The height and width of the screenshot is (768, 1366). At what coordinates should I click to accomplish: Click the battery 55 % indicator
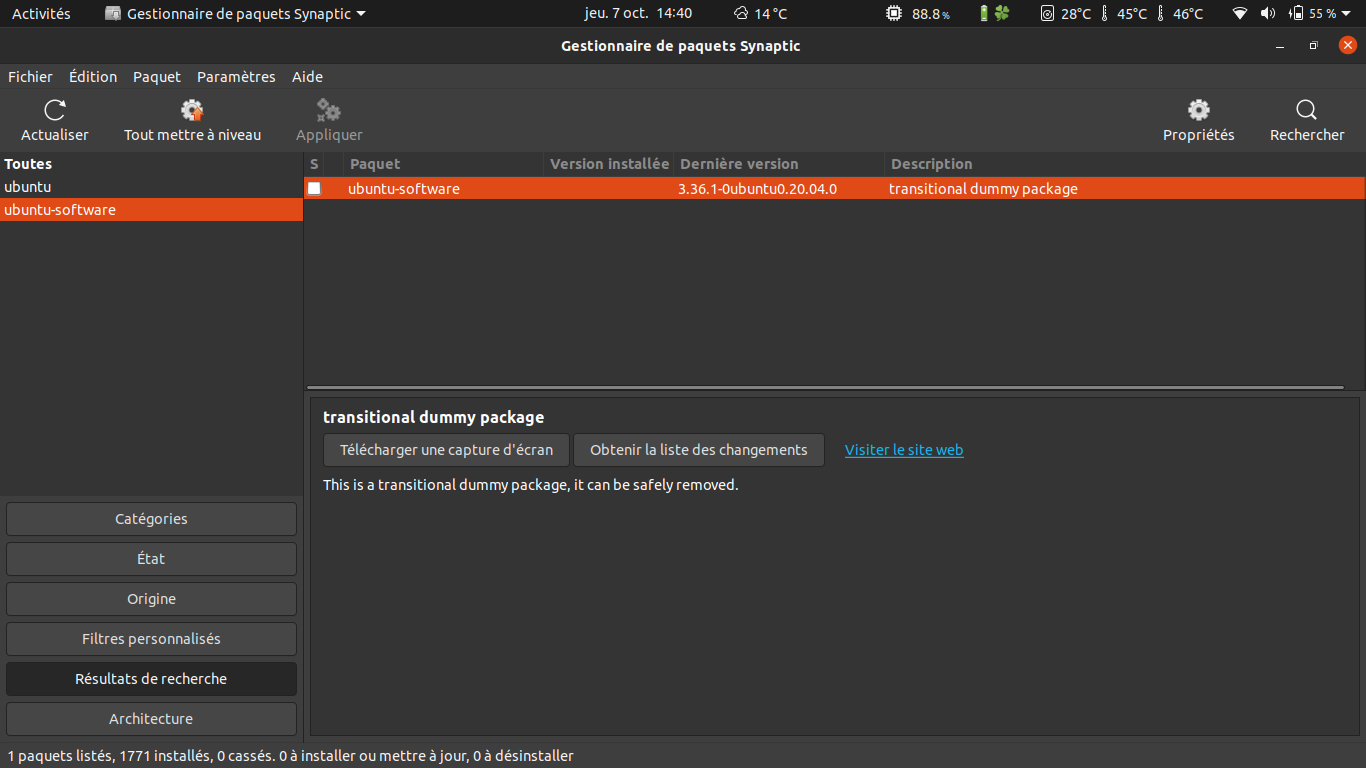(x=1312, y=14)
